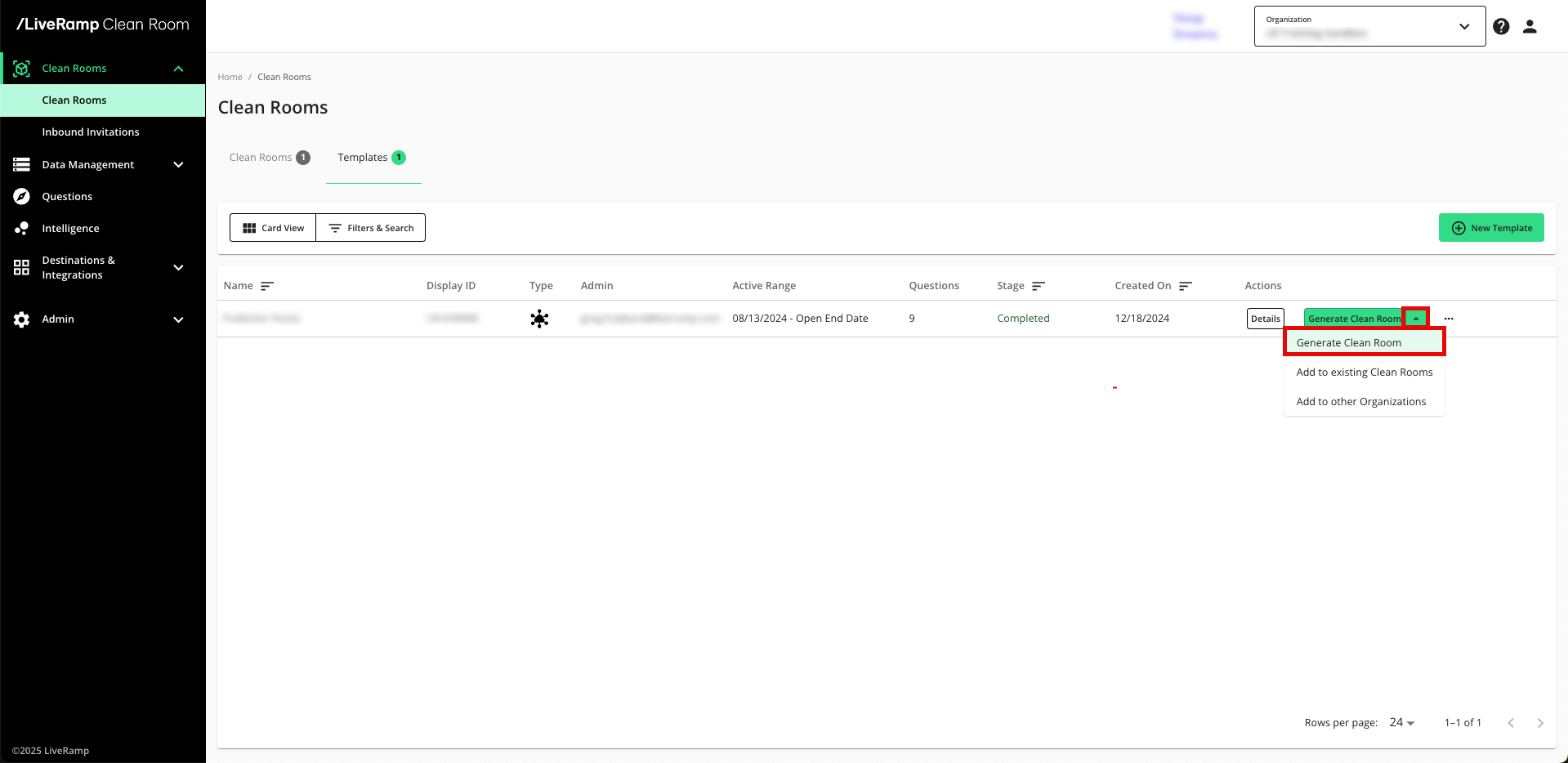Click the three-dot more actions icon
This screenshot has height=763, width=1568.
(1449, 319)
